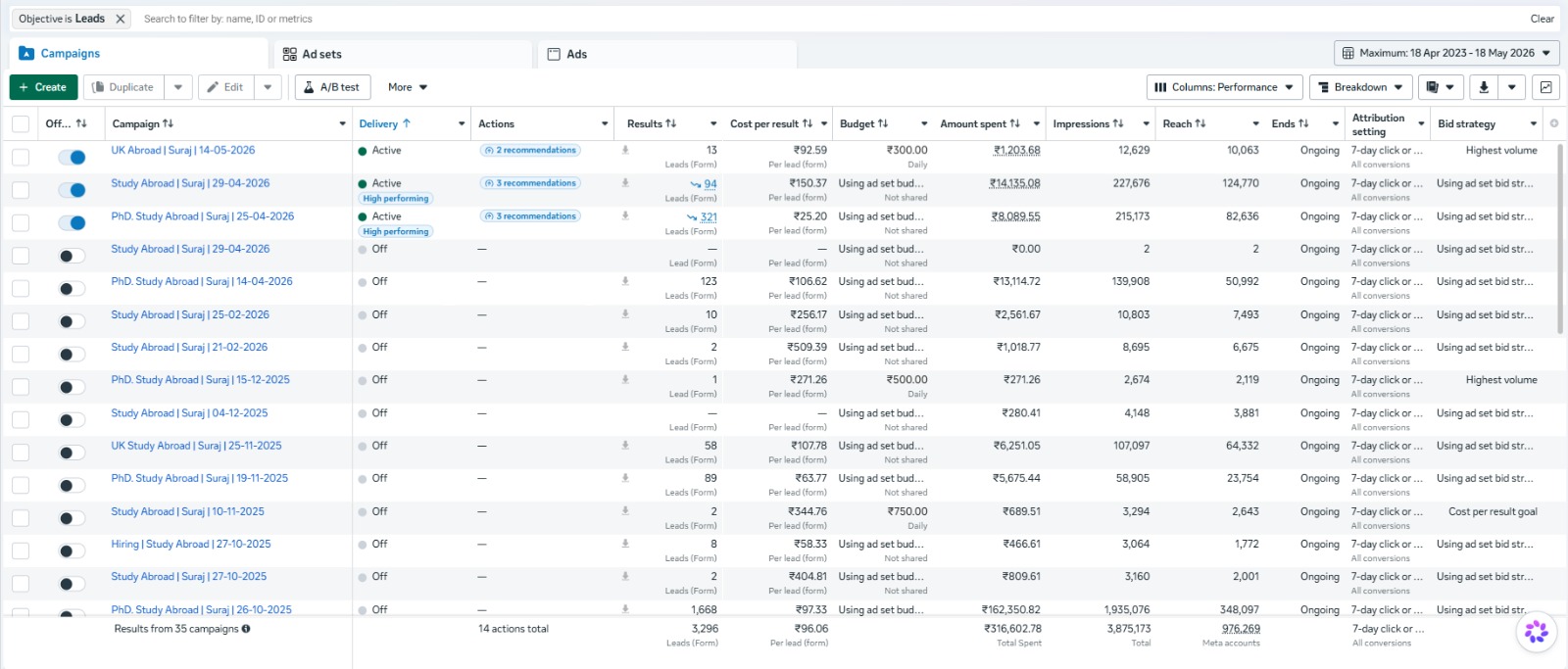The height and width of the screenshot is (669, 1568).
Task: Download leads icon for PhD 14-04-2026 row
Action: point(625,281)
